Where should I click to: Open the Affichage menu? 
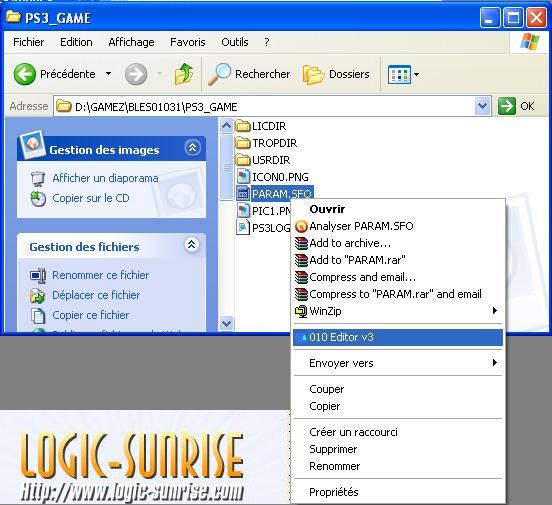pos(131,42)
